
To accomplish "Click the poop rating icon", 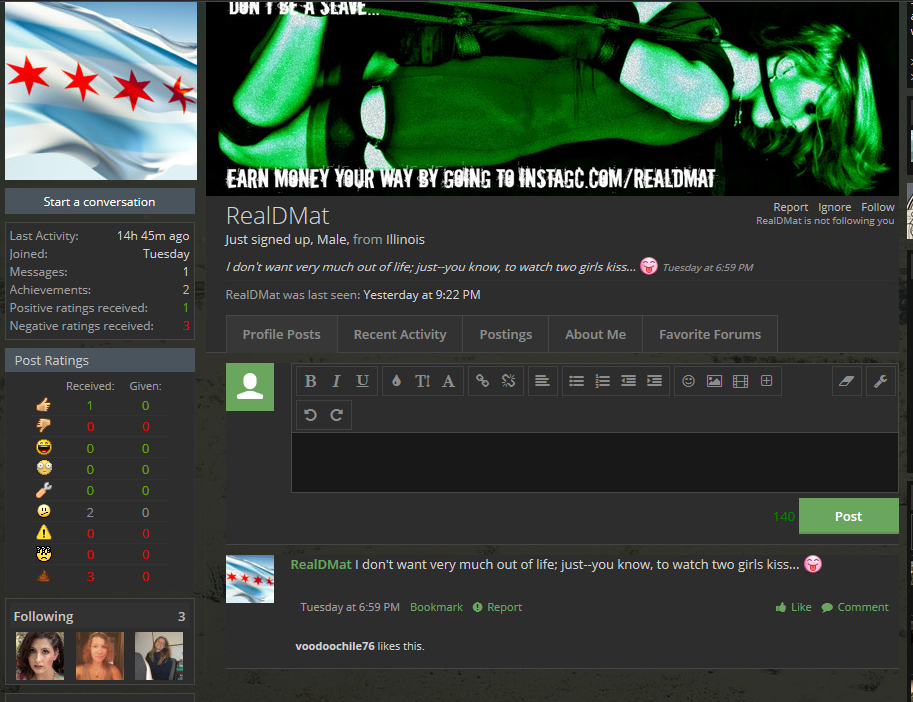I will pos(44,576).
